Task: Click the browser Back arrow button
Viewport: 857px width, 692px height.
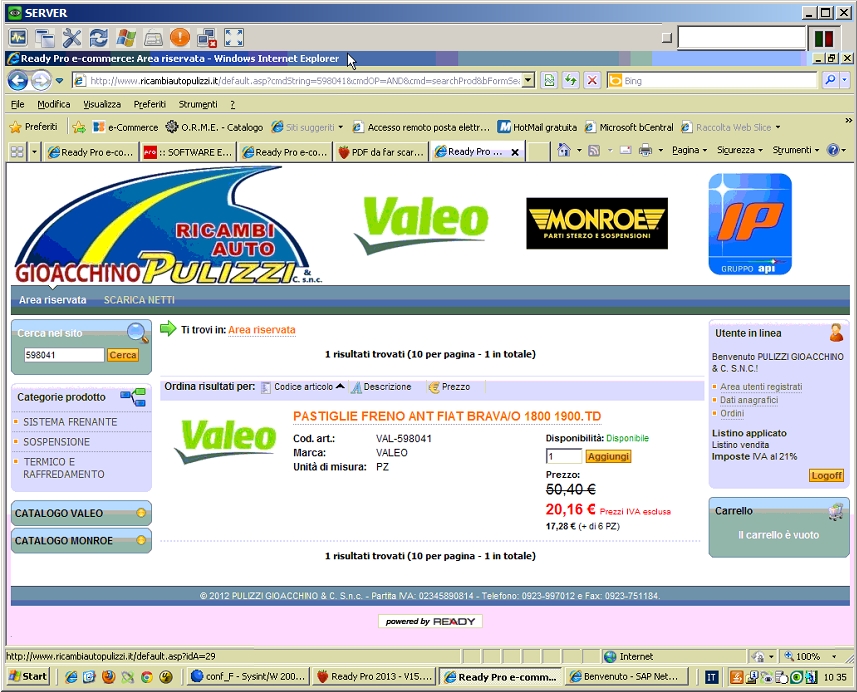Action: pos(17,81)
